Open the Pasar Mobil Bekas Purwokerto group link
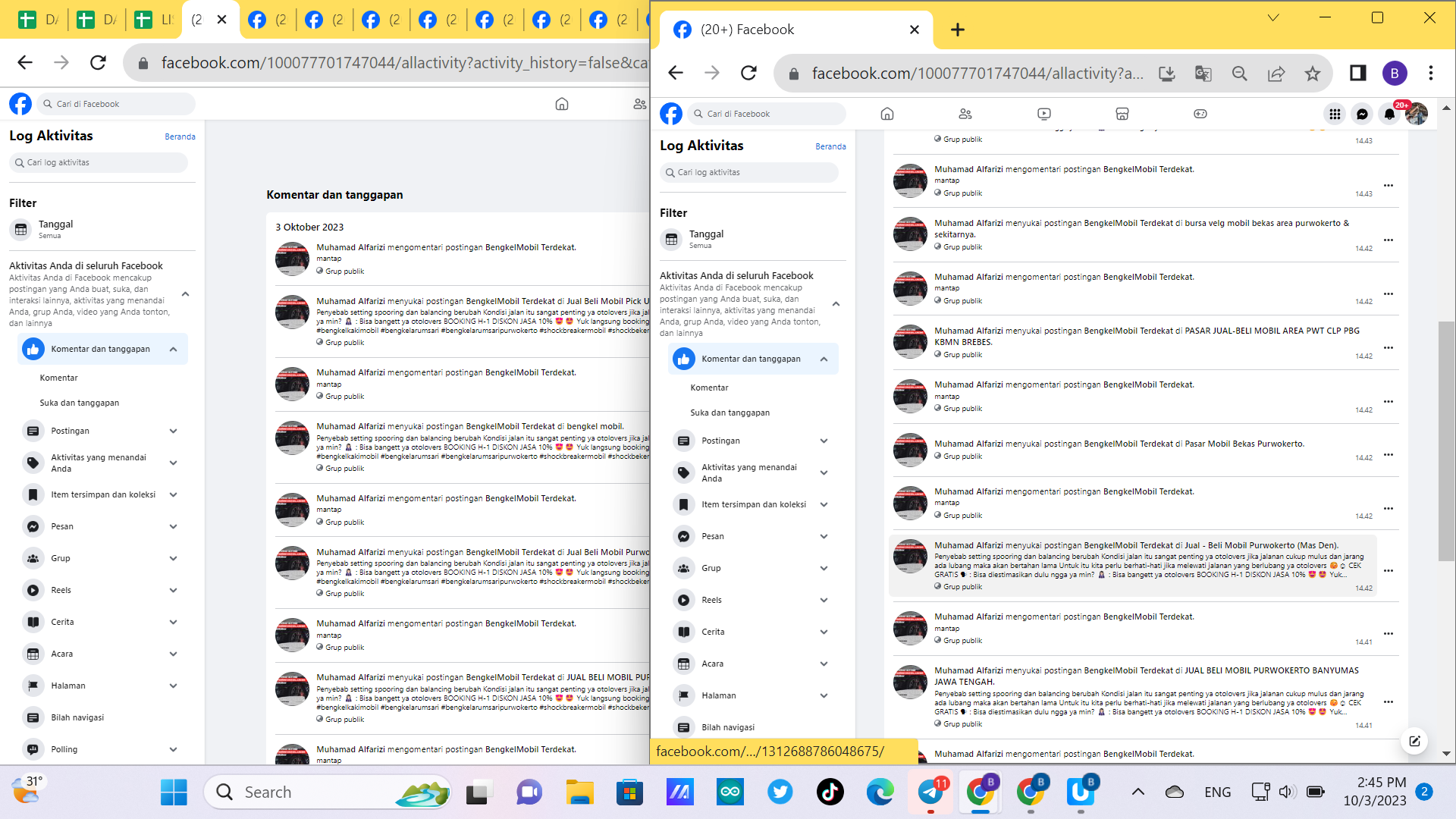 click(x=1244, y=444)
